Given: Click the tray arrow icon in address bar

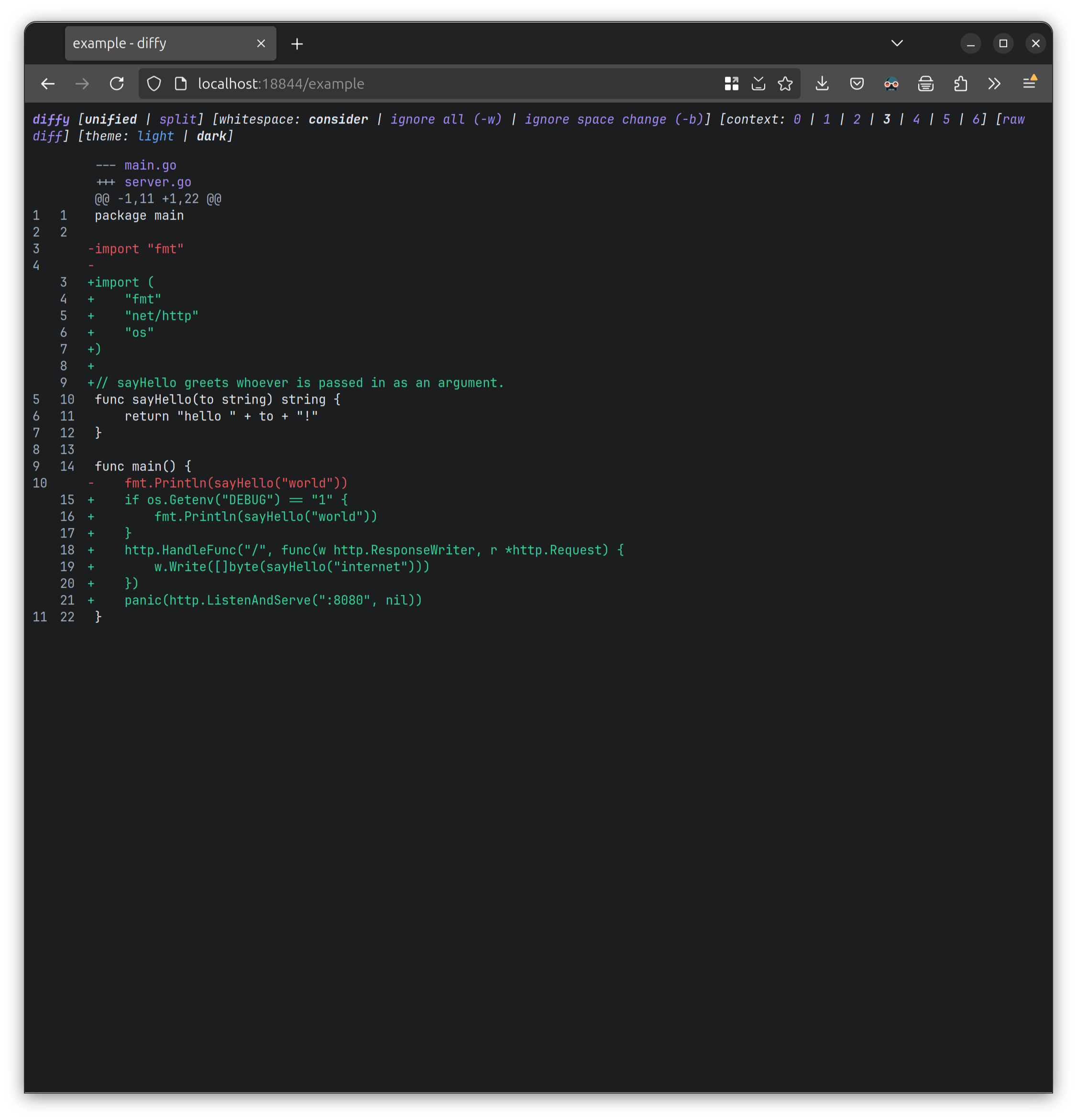Looking at the screenshot, I should pos(758,84).
